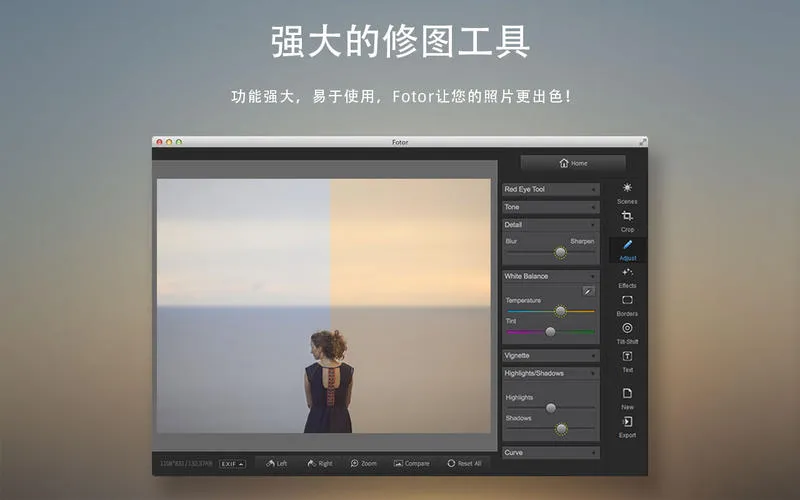The height and width of the screenshot is (500, 800).
Task: Click the Temperature slider handle
Action: point(560,311)
